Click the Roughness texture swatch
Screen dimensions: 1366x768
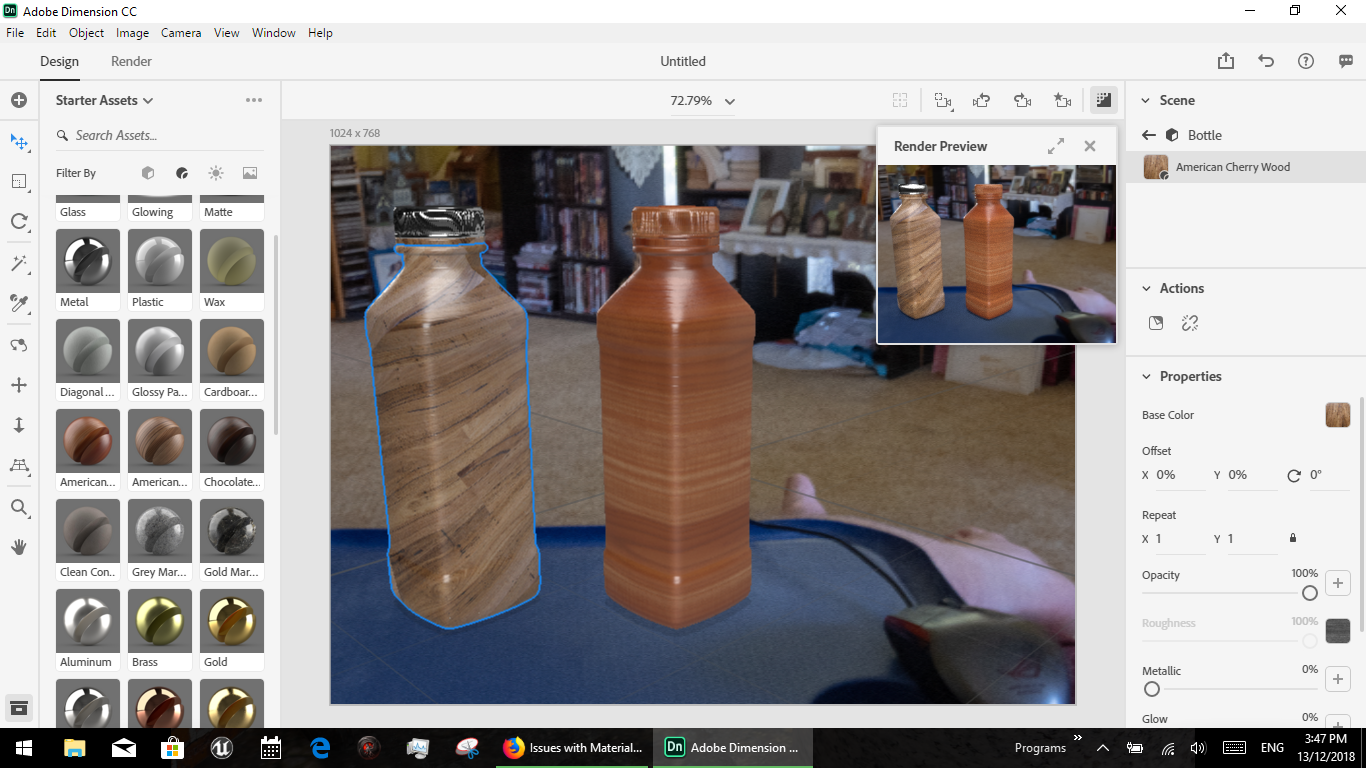coord(1338,631)
